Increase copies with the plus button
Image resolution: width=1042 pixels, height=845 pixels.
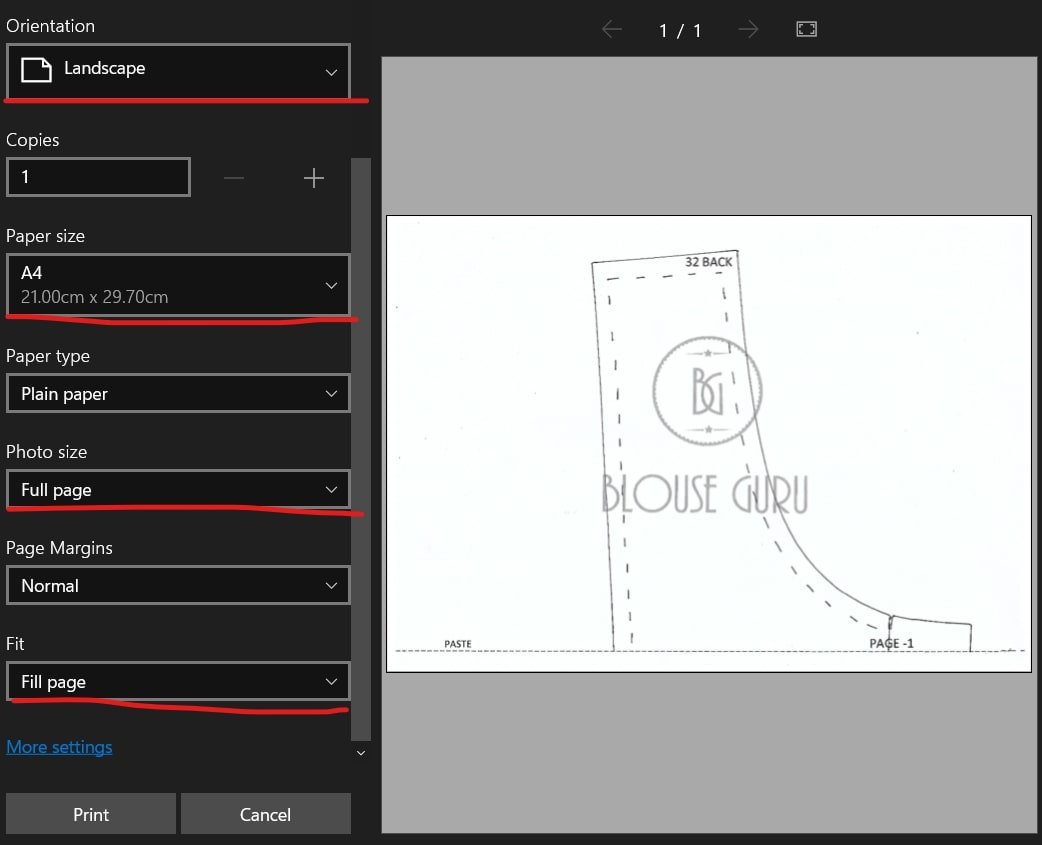pyautogui.click(x=314, y=178)
